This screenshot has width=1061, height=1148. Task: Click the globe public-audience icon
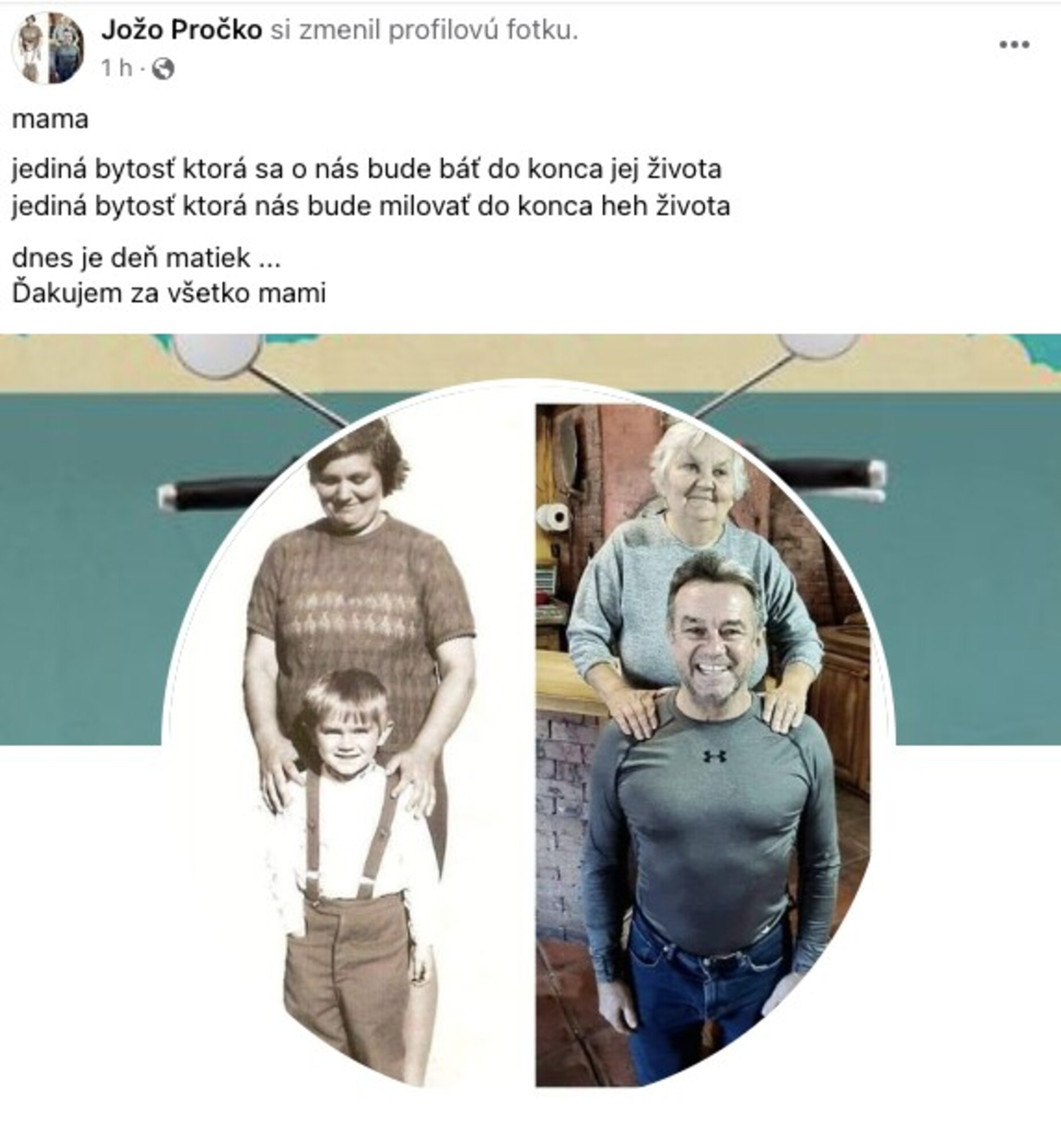coord(163,69)
